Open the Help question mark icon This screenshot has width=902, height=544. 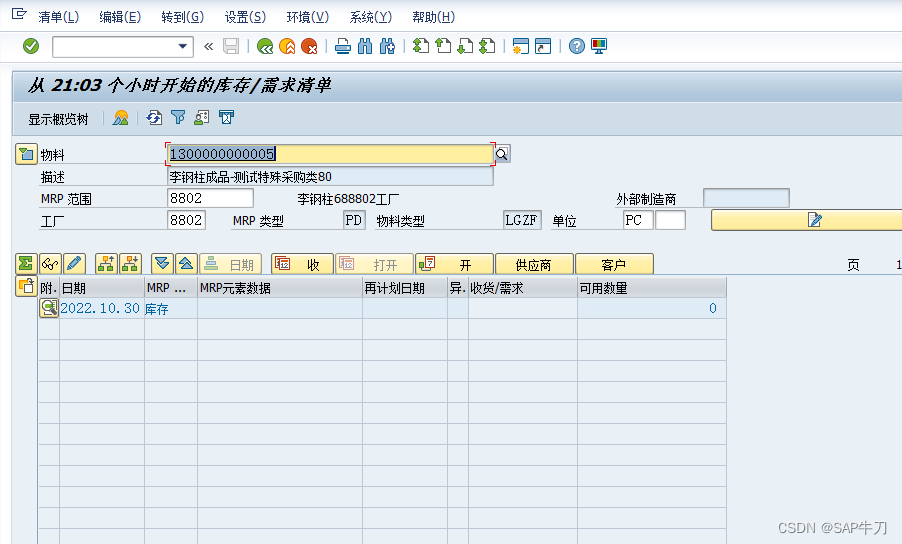[x=576, y=46]
